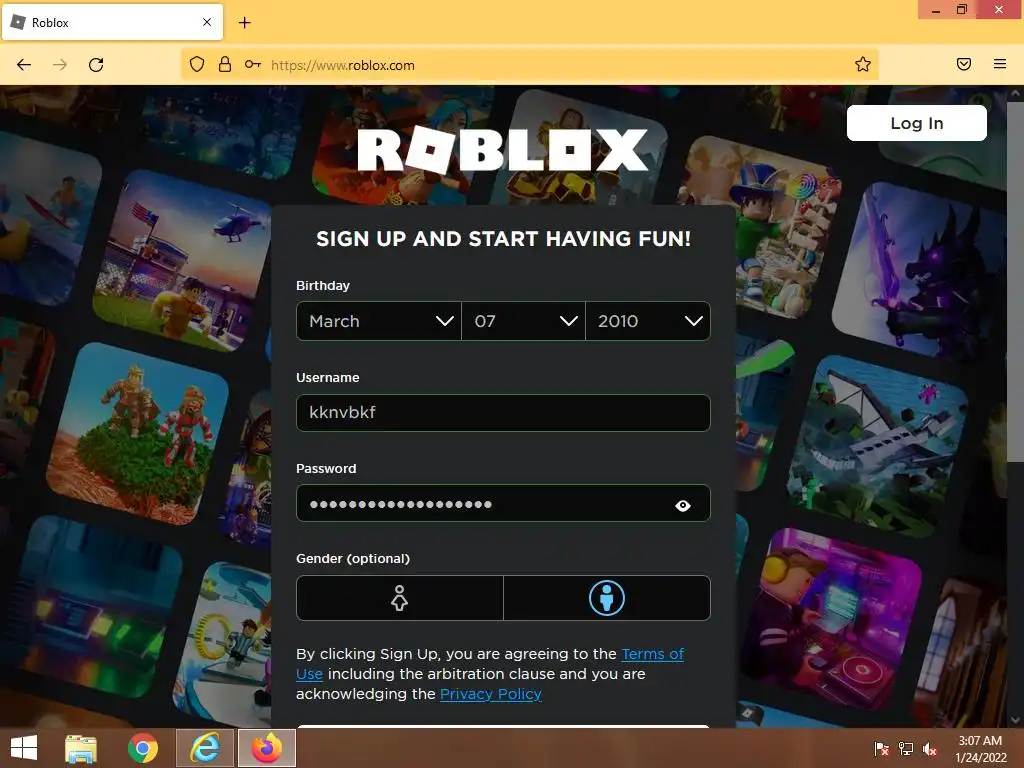Open the Windows Start menu
The width and height of the screenshot is (1024, 768).
coord(24,748)
